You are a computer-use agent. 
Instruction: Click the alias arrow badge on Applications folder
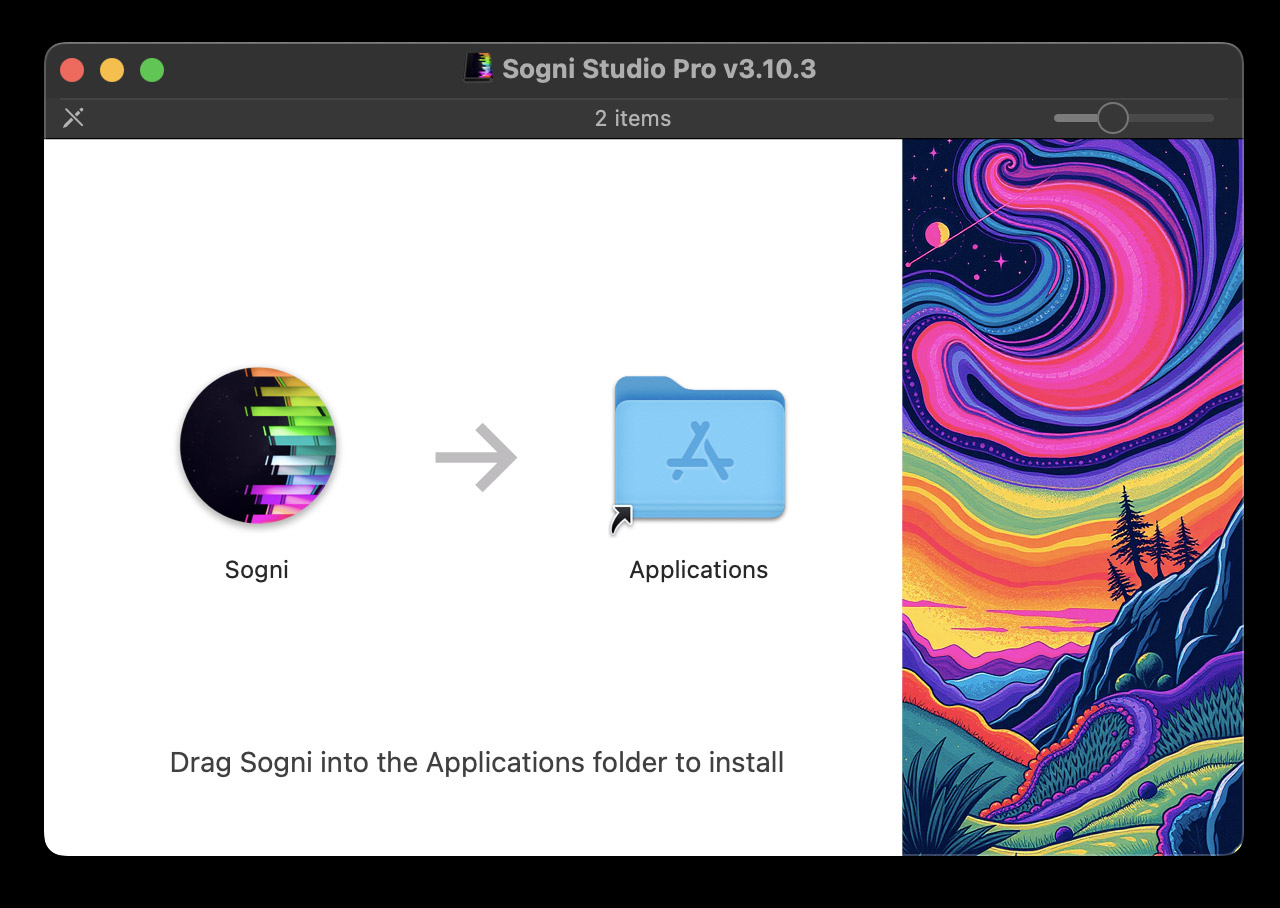pos(621,519)
